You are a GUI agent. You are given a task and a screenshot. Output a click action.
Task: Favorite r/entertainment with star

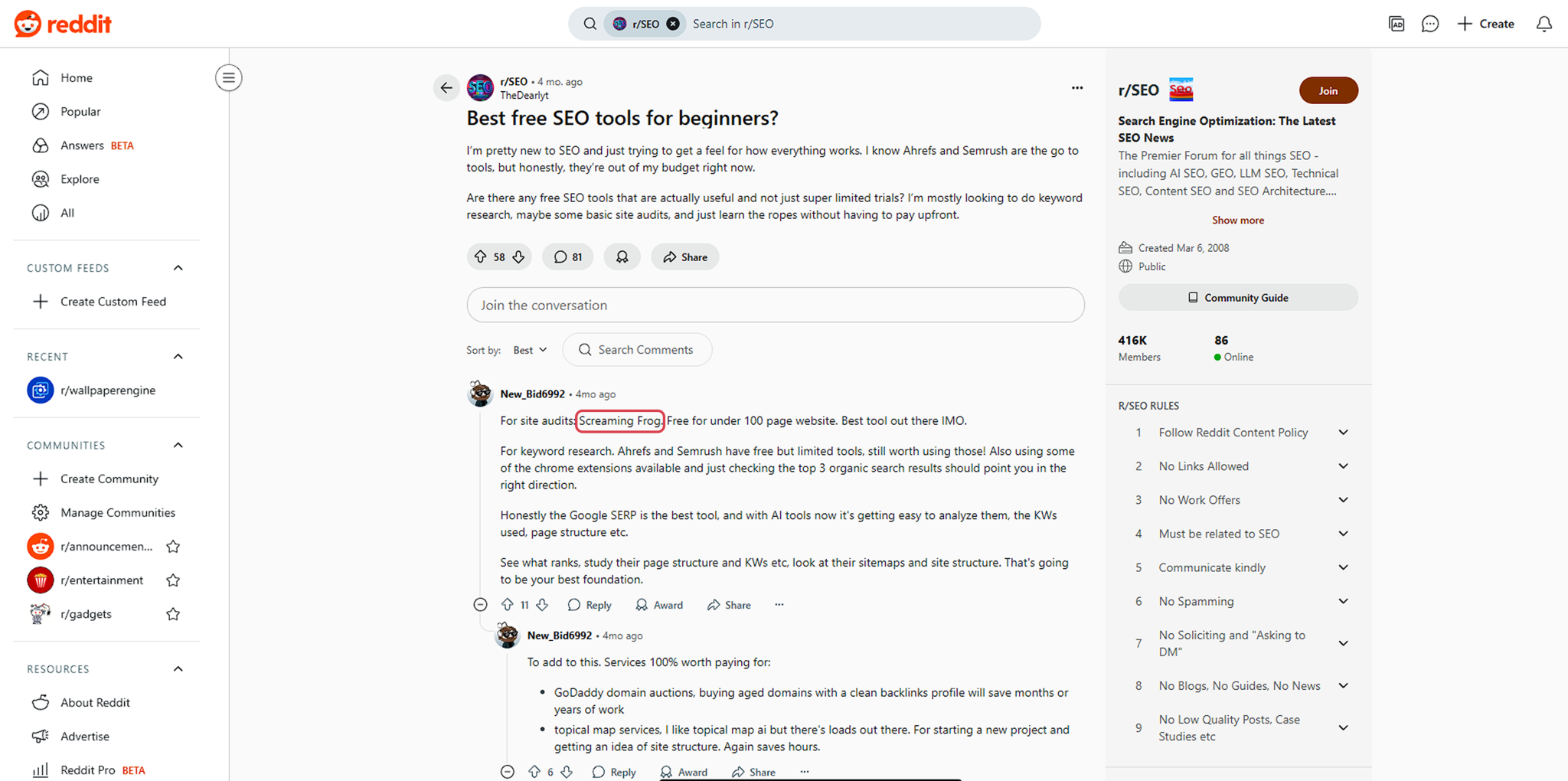coord(173,580)
